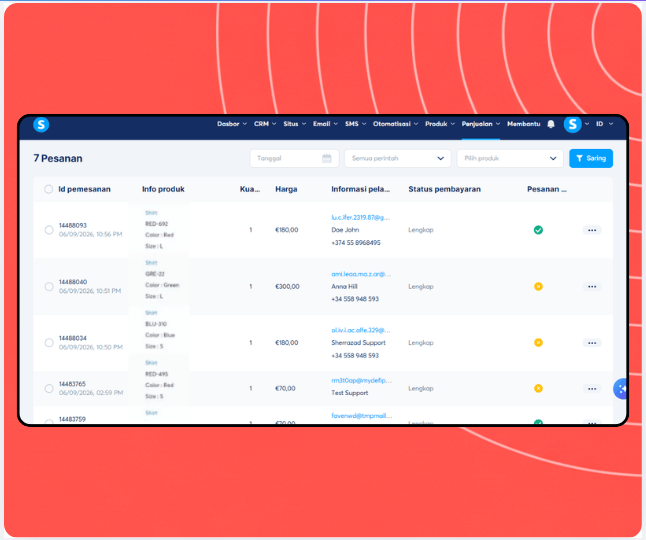Select order 14483765 checkbox
This screenshot has height=540, width=646.
click(x=49, y=388)
